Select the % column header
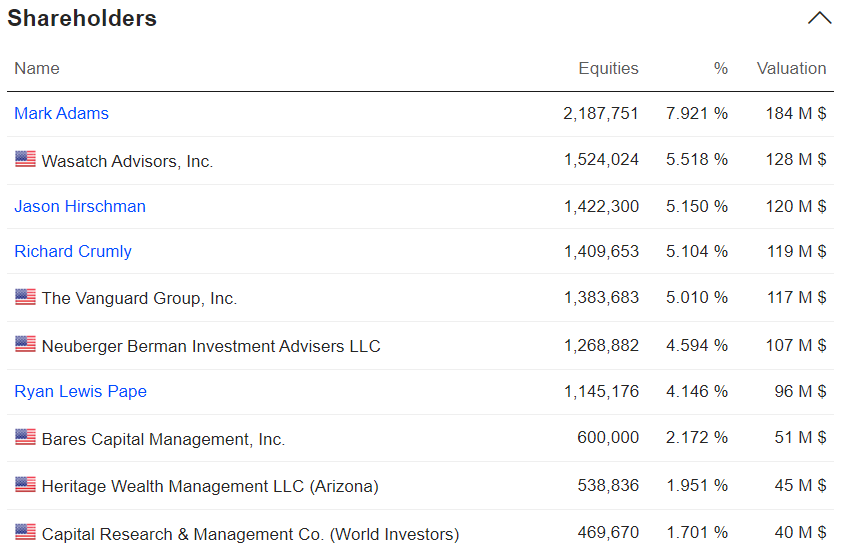The image size is (844, 555). [x=721, y=69]
